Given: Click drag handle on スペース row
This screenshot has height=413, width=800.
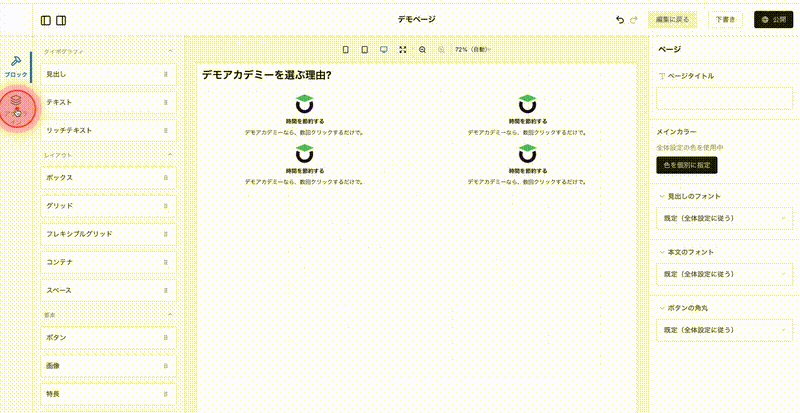Looking at the screenshot, I should tap(165, 290).
